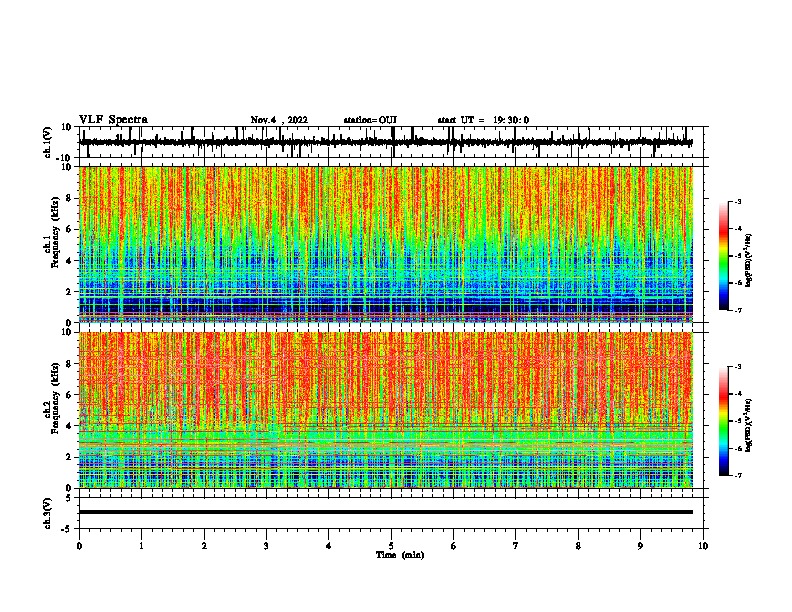Click the '-3' label on ch.1 color scale
The image size is (792, 612).
point(737,201)
